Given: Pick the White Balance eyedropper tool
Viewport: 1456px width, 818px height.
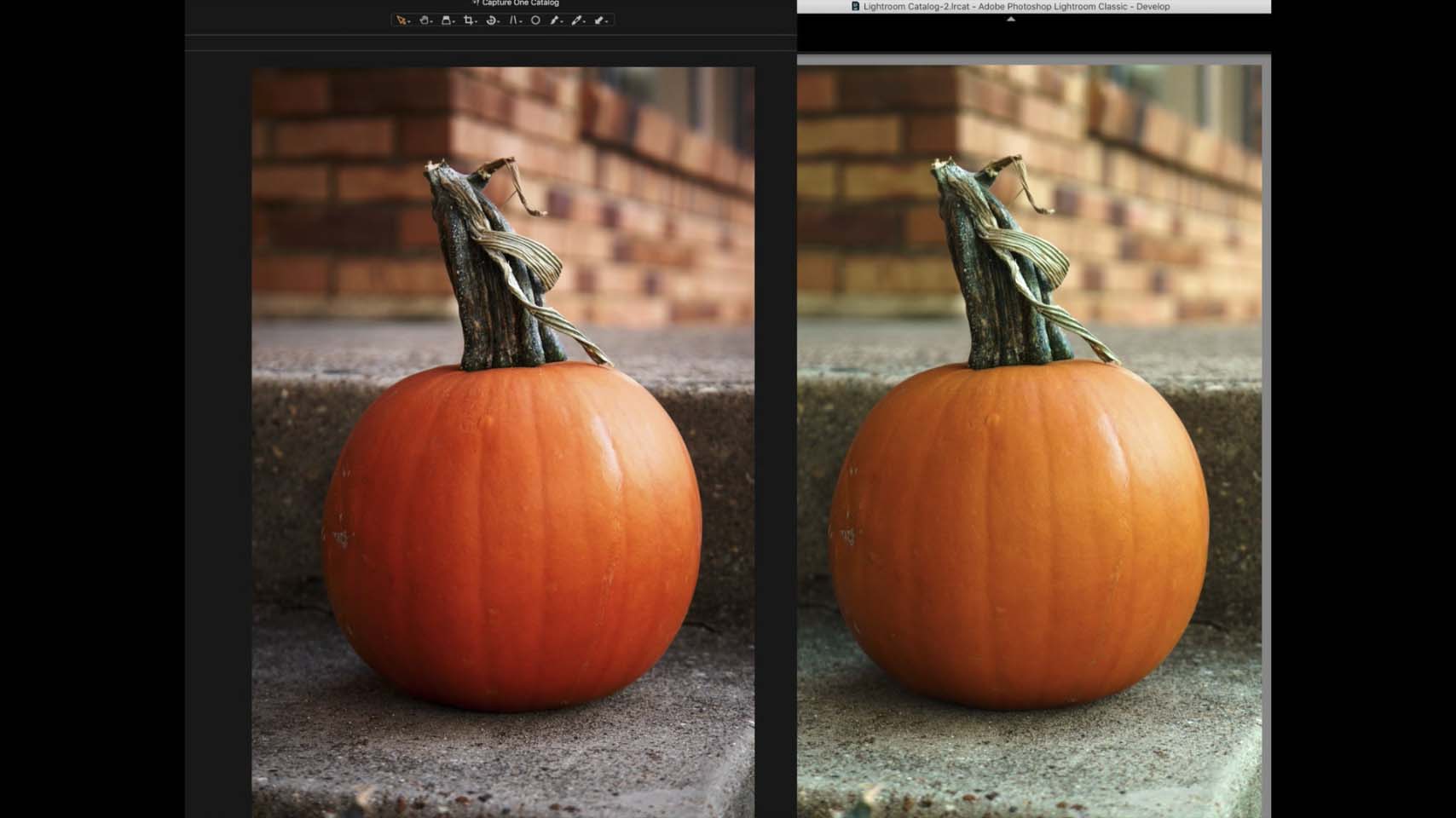Looking at the screenshot, I should pyautogui.click(x=577, y=20).
